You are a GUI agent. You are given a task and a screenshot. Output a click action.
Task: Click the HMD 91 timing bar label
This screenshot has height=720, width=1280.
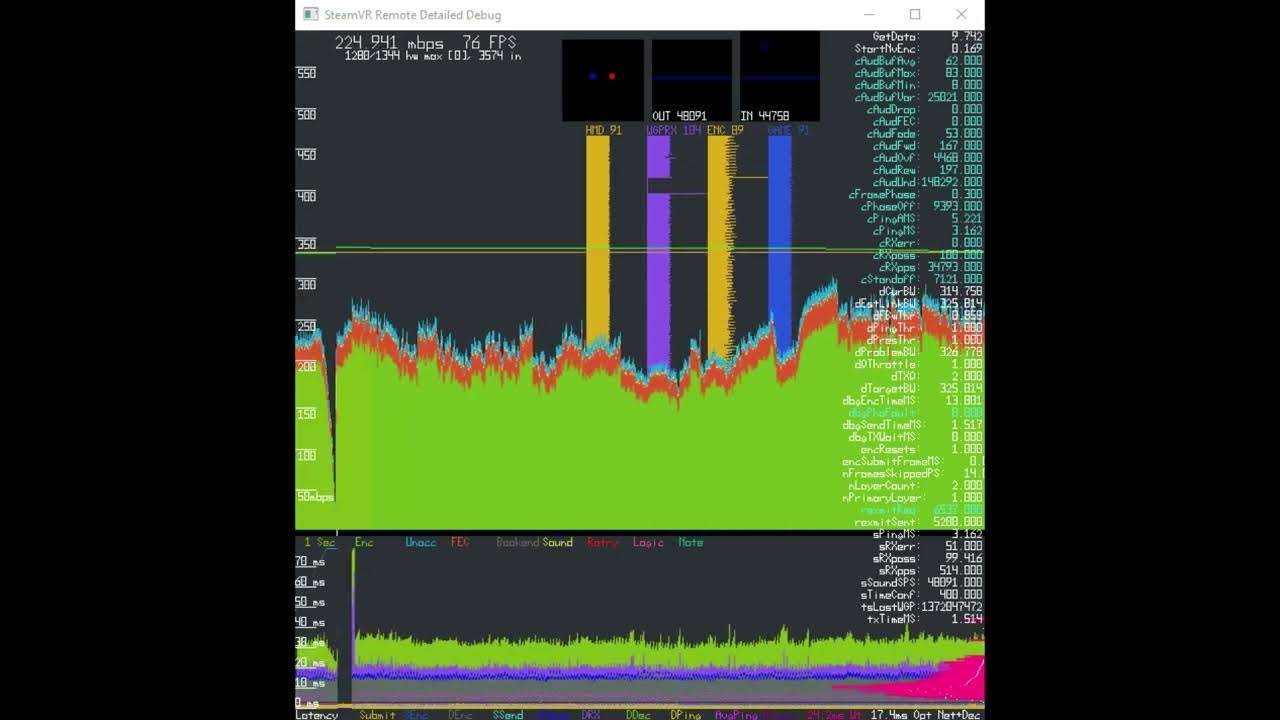pos(603,131)
